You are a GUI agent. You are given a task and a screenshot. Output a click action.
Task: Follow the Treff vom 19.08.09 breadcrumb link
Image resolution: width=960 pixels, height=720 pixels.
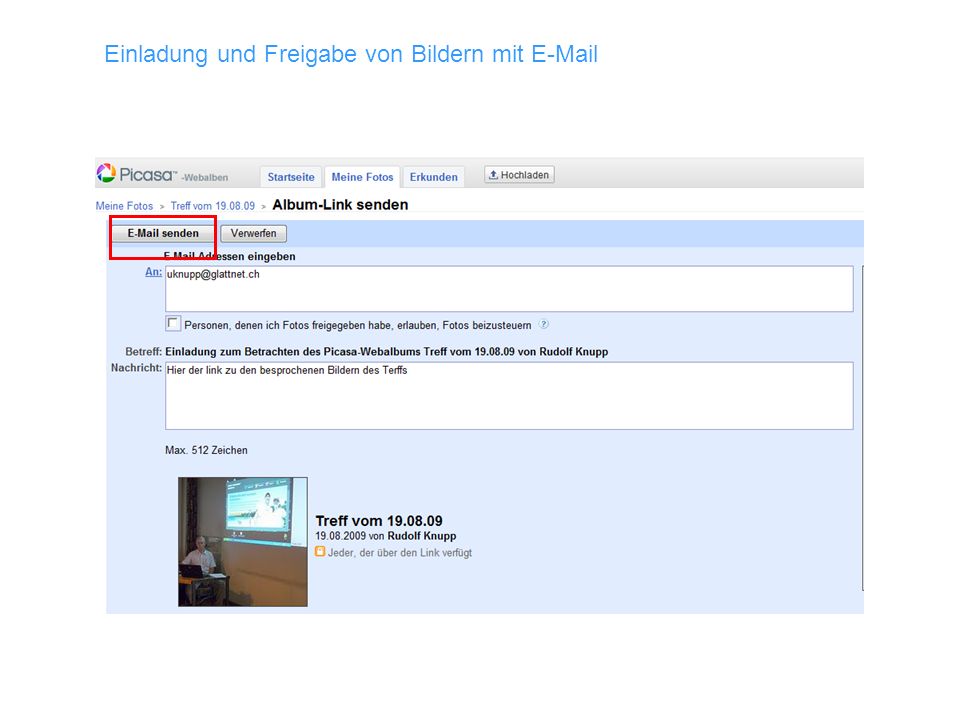pyautogui.click(x=212, y=206)
